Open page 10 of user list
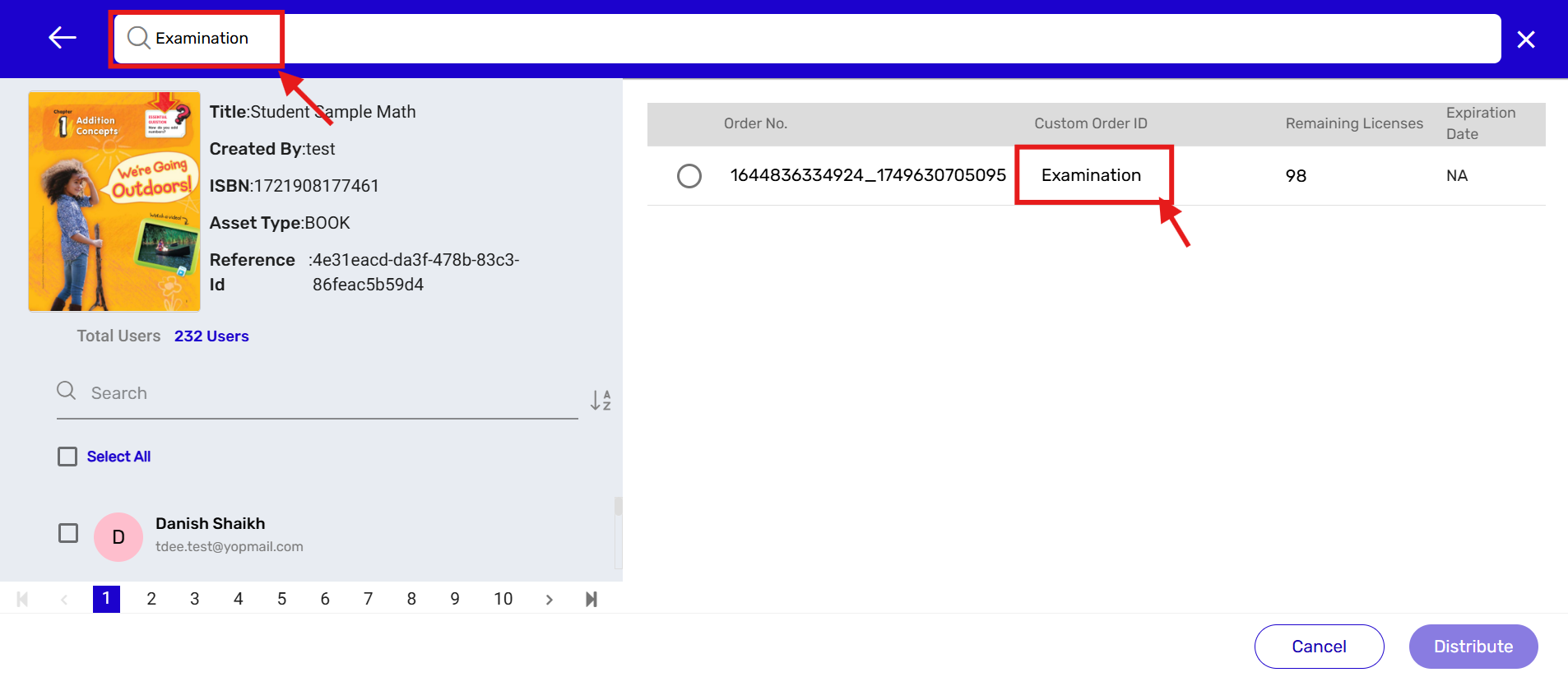 pos(503,600)
